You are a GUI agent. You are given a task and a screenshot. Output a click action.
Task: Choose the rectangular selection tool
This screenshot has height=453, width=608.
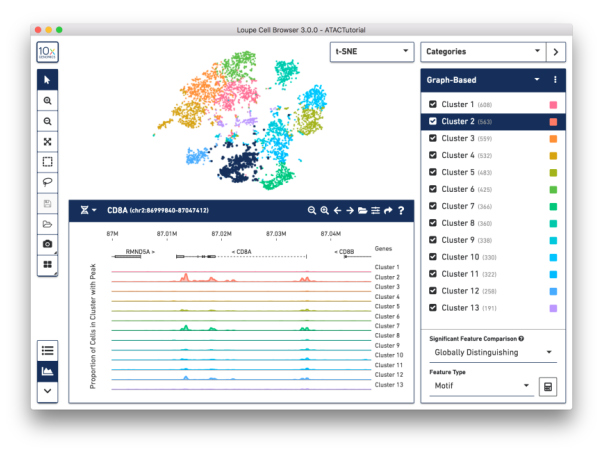coord(47,161)
